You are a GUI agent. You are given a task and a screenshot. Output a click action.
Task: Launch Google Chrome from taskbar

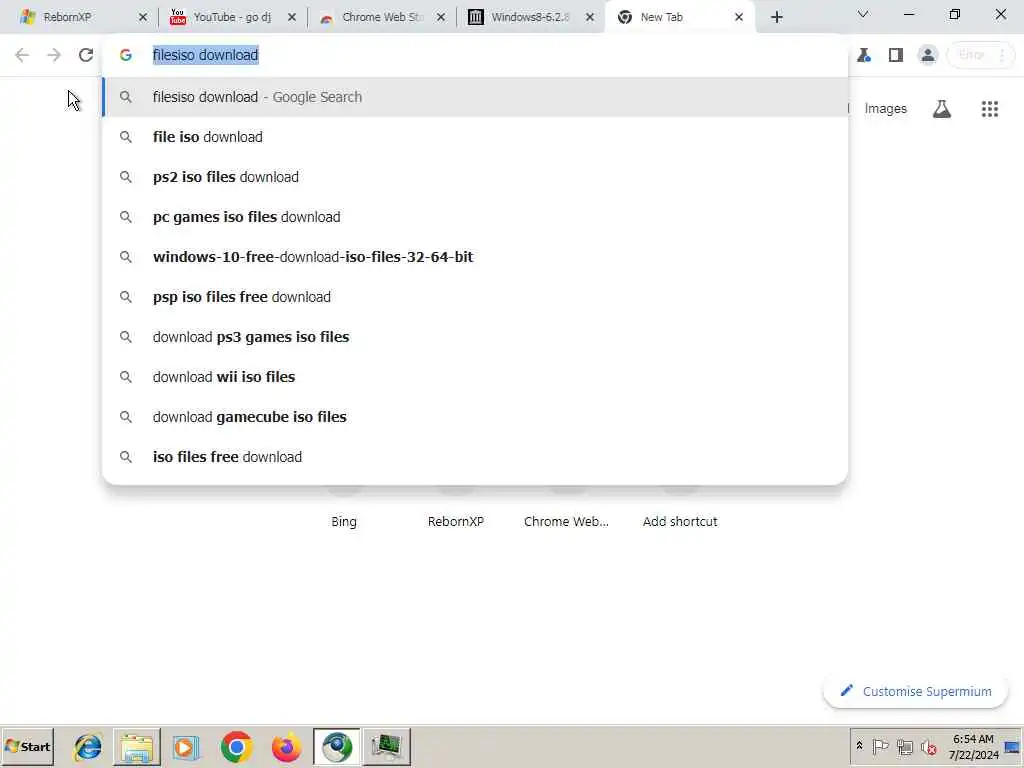[236, 746]
